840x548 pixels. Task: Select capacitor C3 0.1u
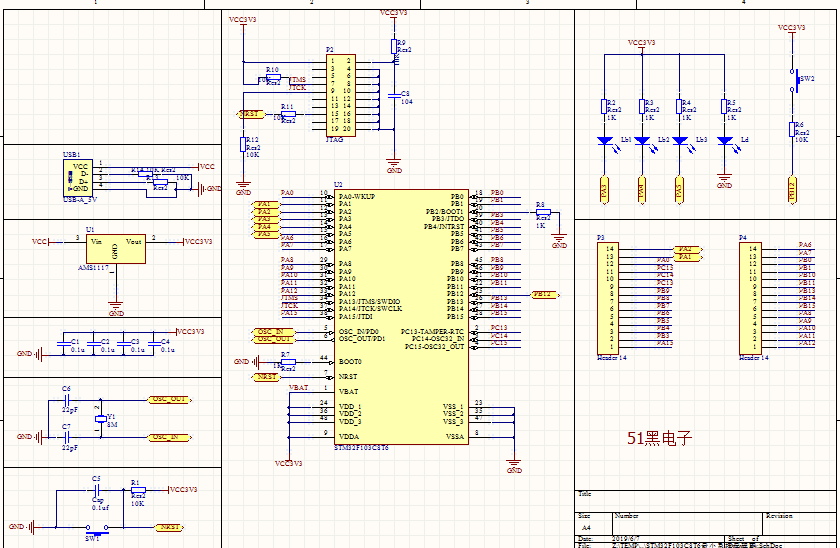click(123, 343)
